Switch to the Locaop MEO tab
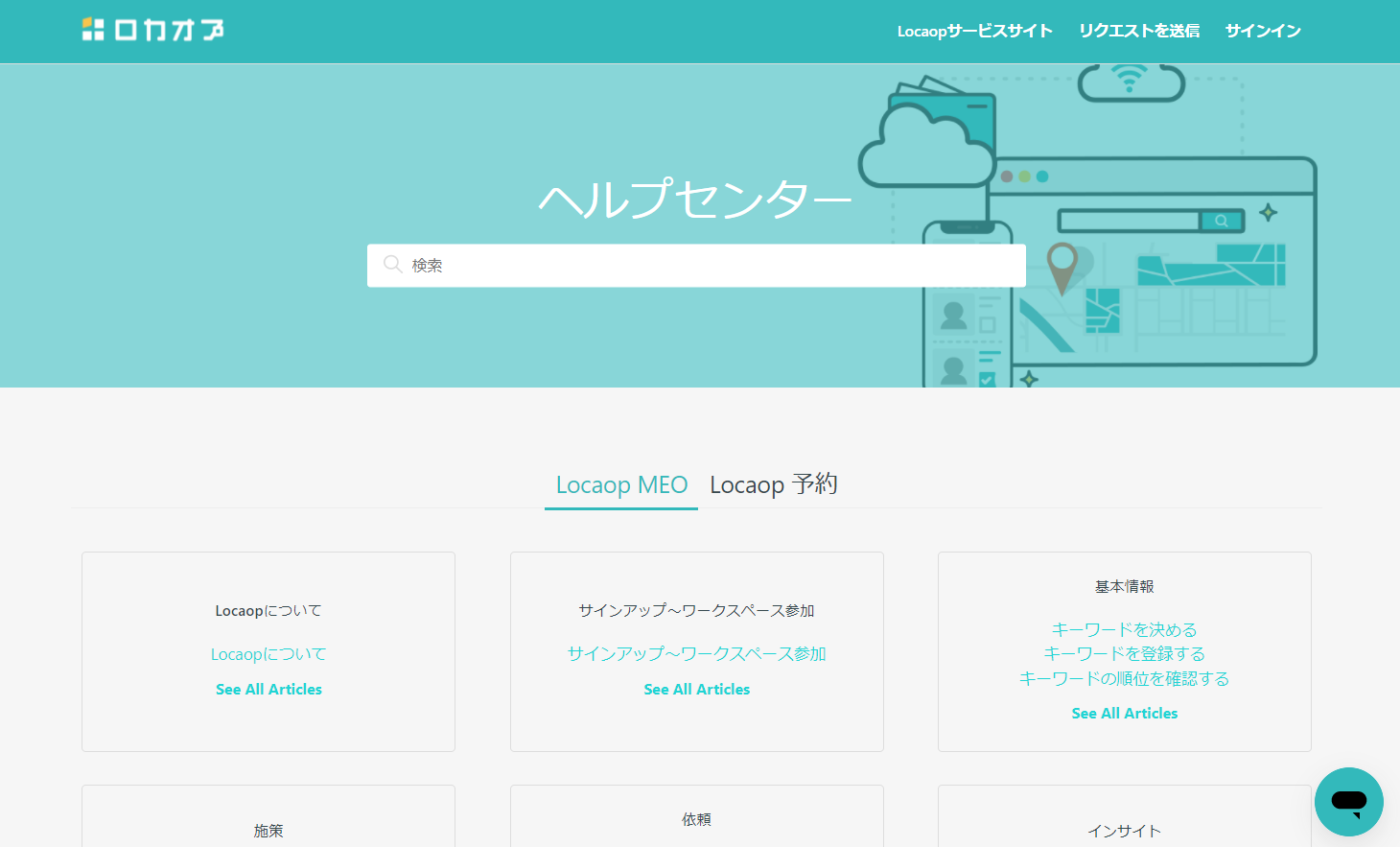This screenshot has width=1400, height=847. coord(620,484)
